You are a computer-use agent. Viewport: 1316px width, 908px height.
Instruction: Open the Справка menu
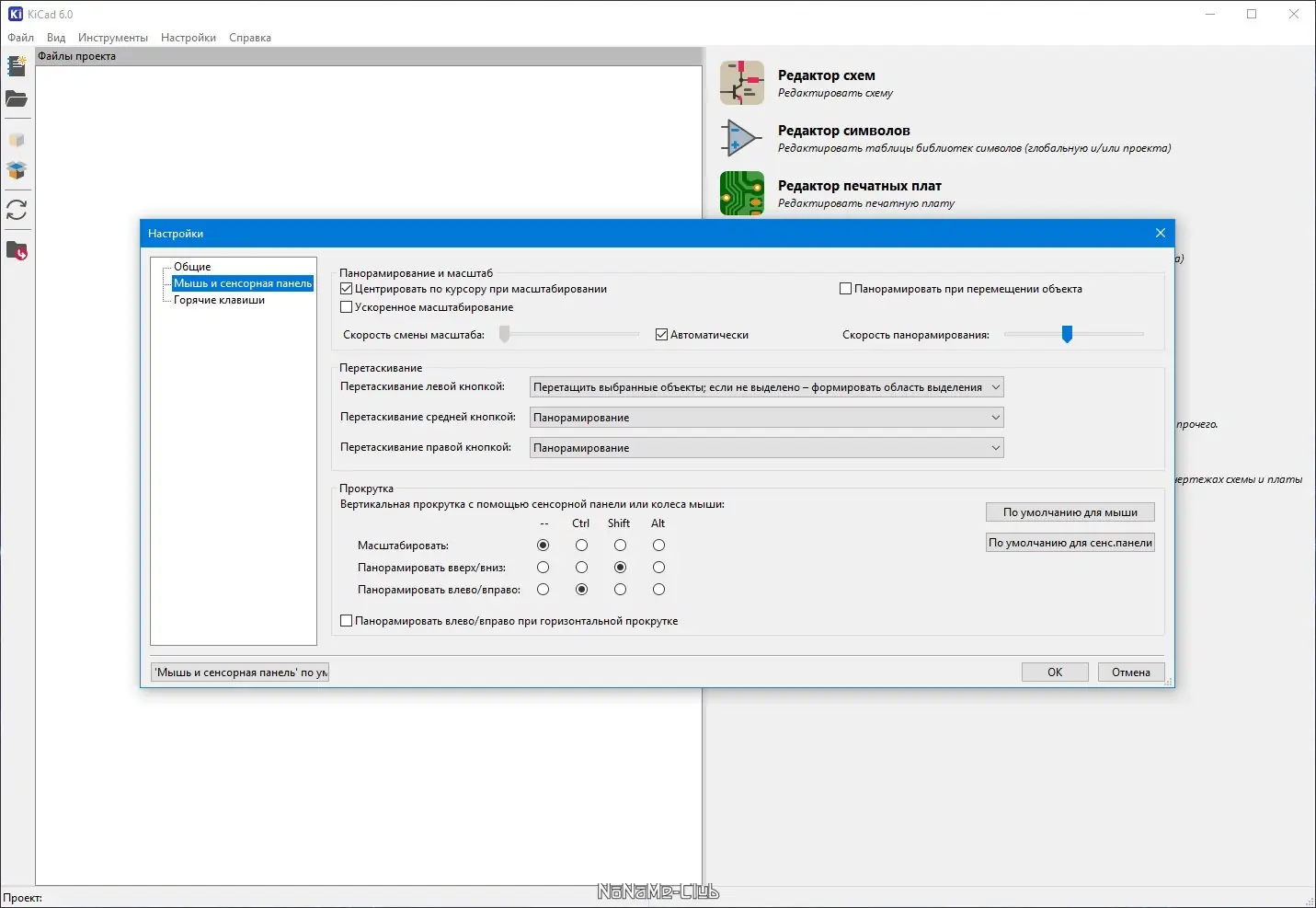250,38
